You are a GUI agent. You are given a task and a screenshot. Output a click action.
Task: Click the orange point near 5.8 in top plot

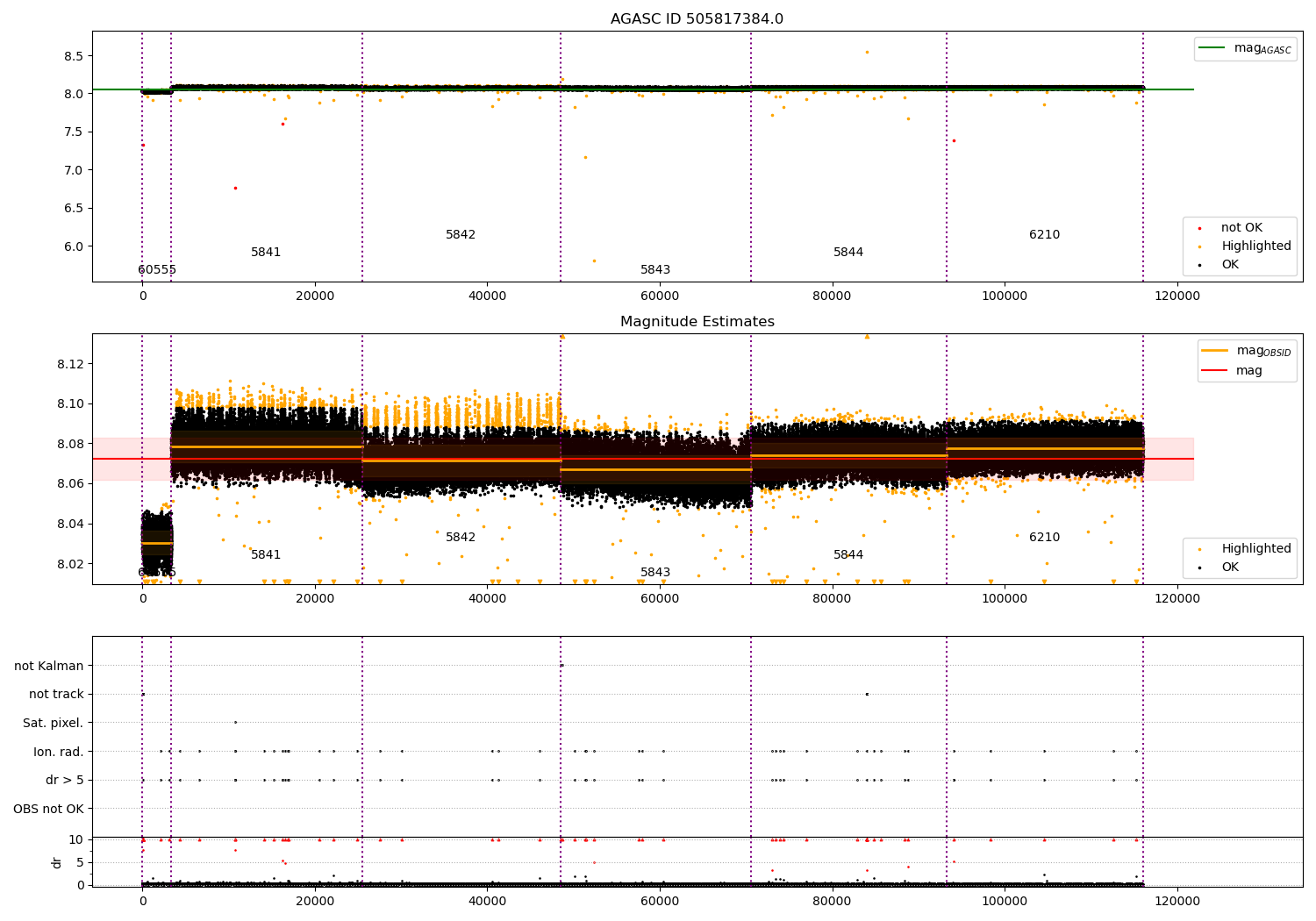click(x=594, y=261)
